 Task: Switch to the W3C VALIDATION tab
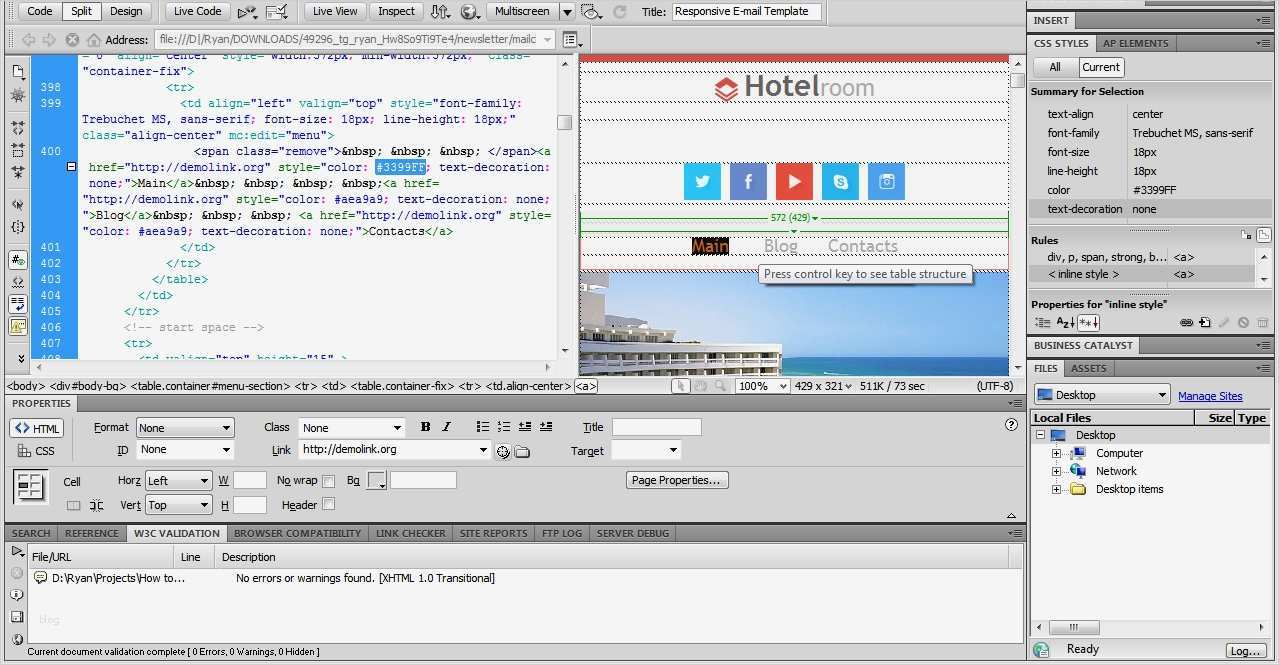pyautogui.click(x=176, y=533)
